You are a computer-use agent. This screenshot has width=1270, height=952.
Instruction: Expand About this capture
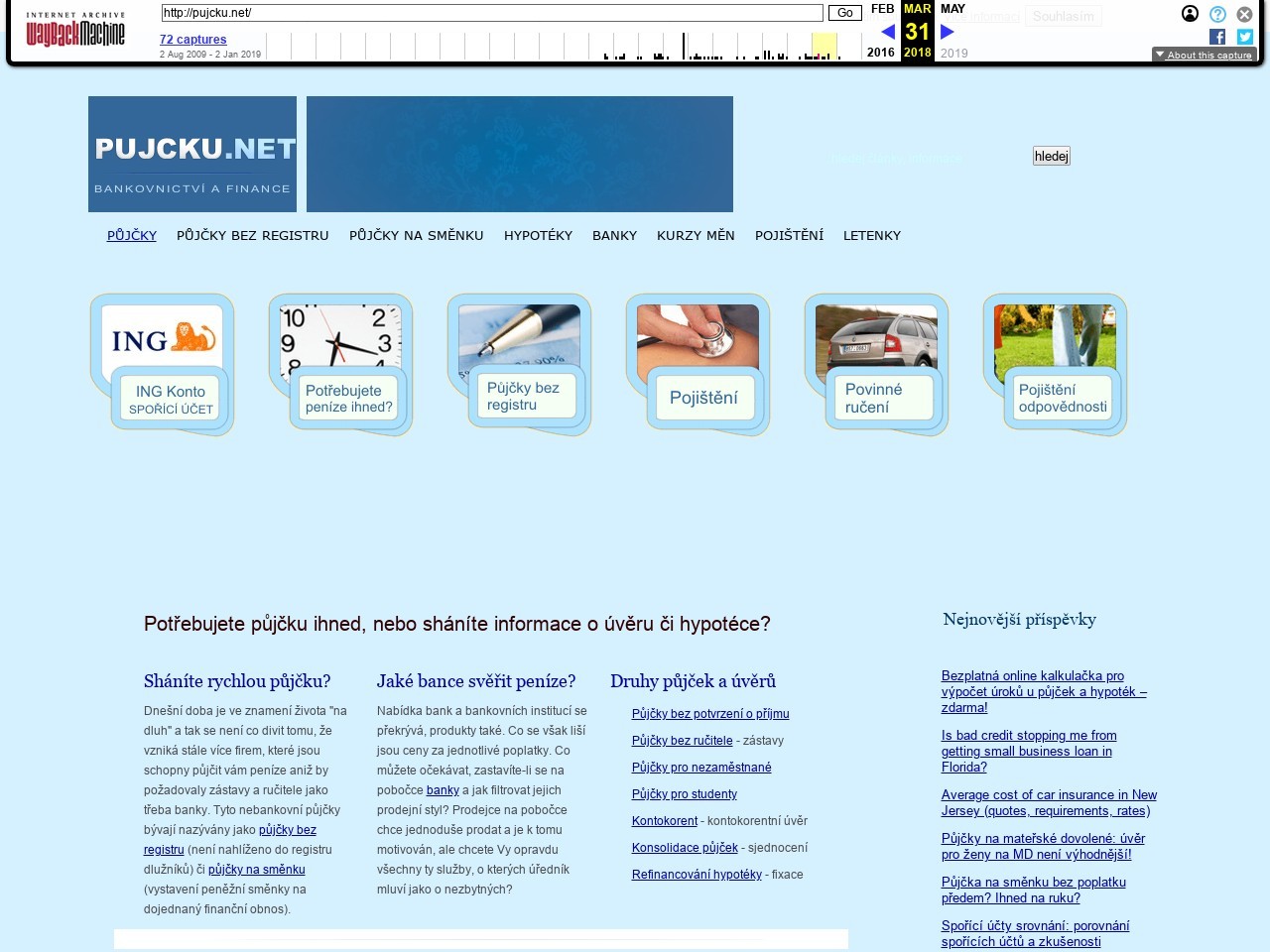[x=1204, y=55]
